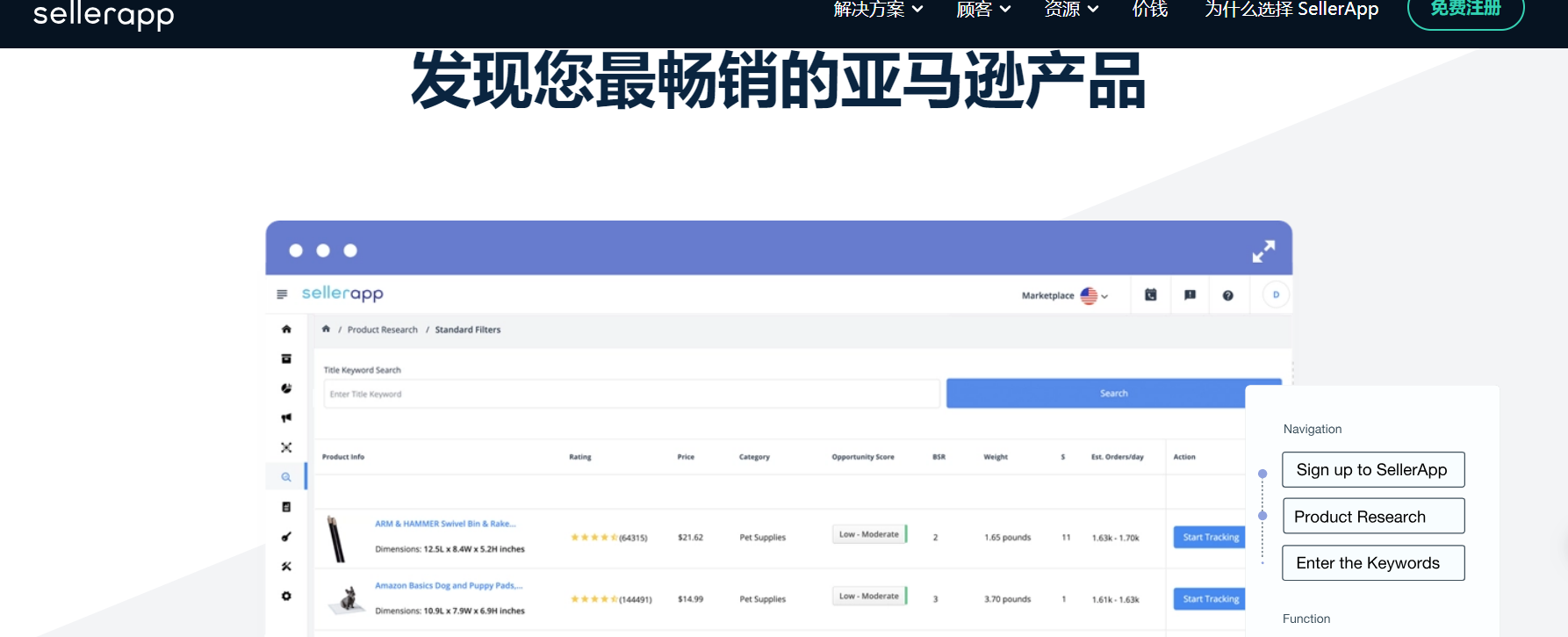Screen dimensions: 1568x637
Task: Click the key icon in sidebar
Action: pos(286,537)
